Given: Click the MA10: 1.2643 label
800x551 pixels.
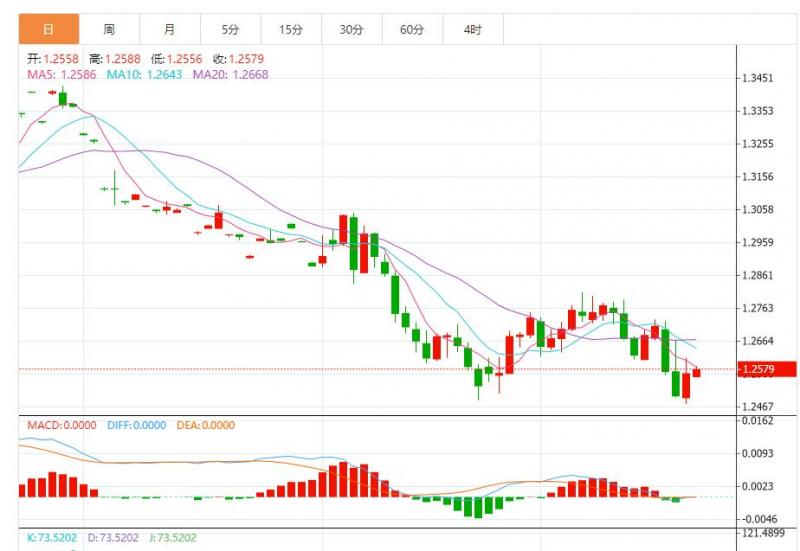Looking at the screenshot, I should coord(144,74).
